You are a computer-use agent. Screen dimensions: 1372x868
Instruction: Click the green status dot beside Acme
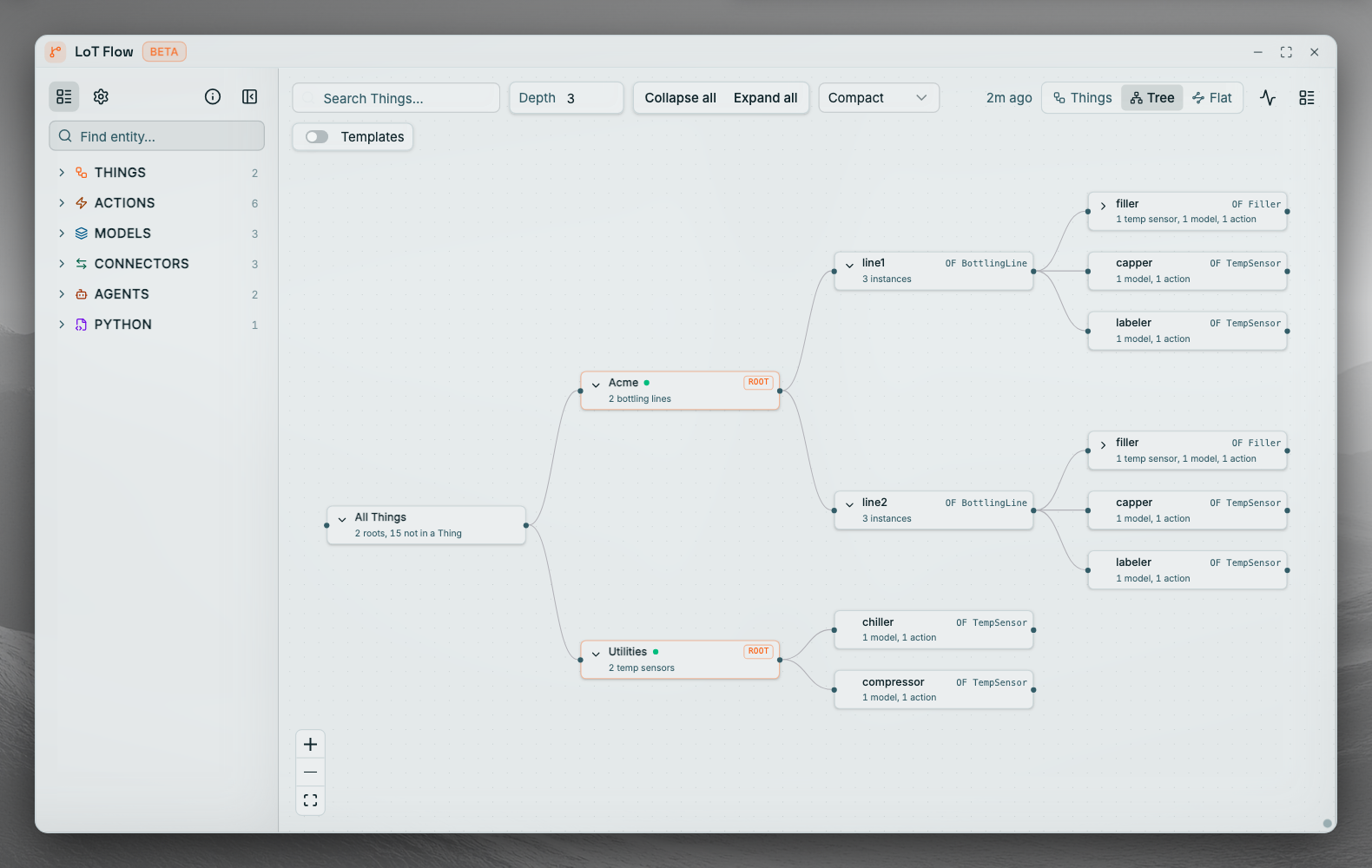point(647,383)
